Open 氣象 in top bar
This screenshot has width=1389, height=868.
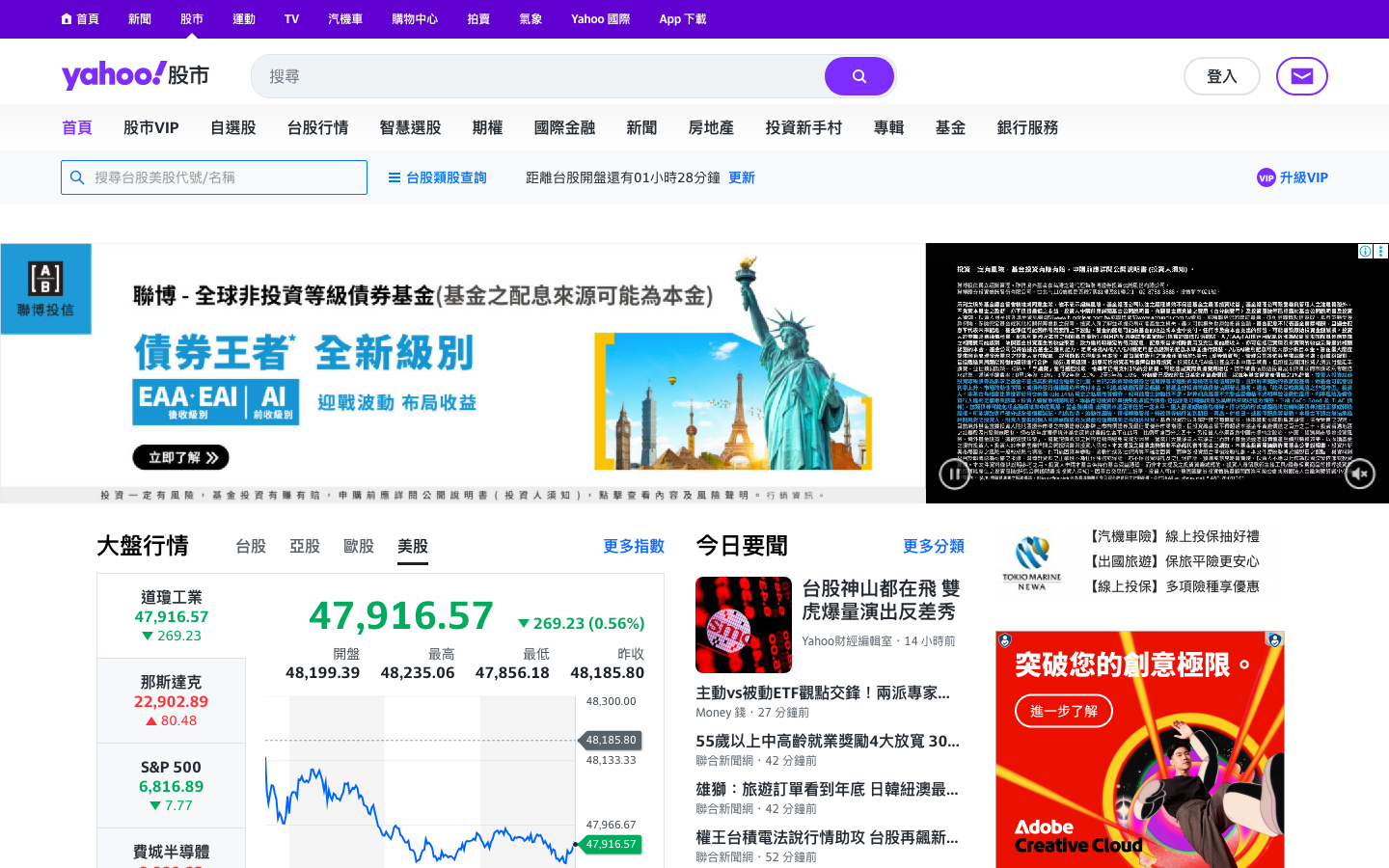[x=531, y=18]
